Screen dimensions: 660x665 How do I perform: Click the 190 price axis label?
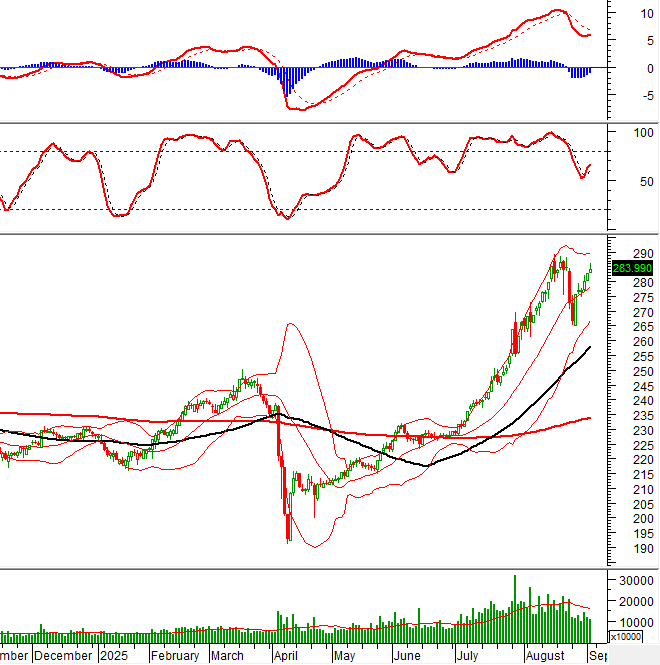coord(629,550)
